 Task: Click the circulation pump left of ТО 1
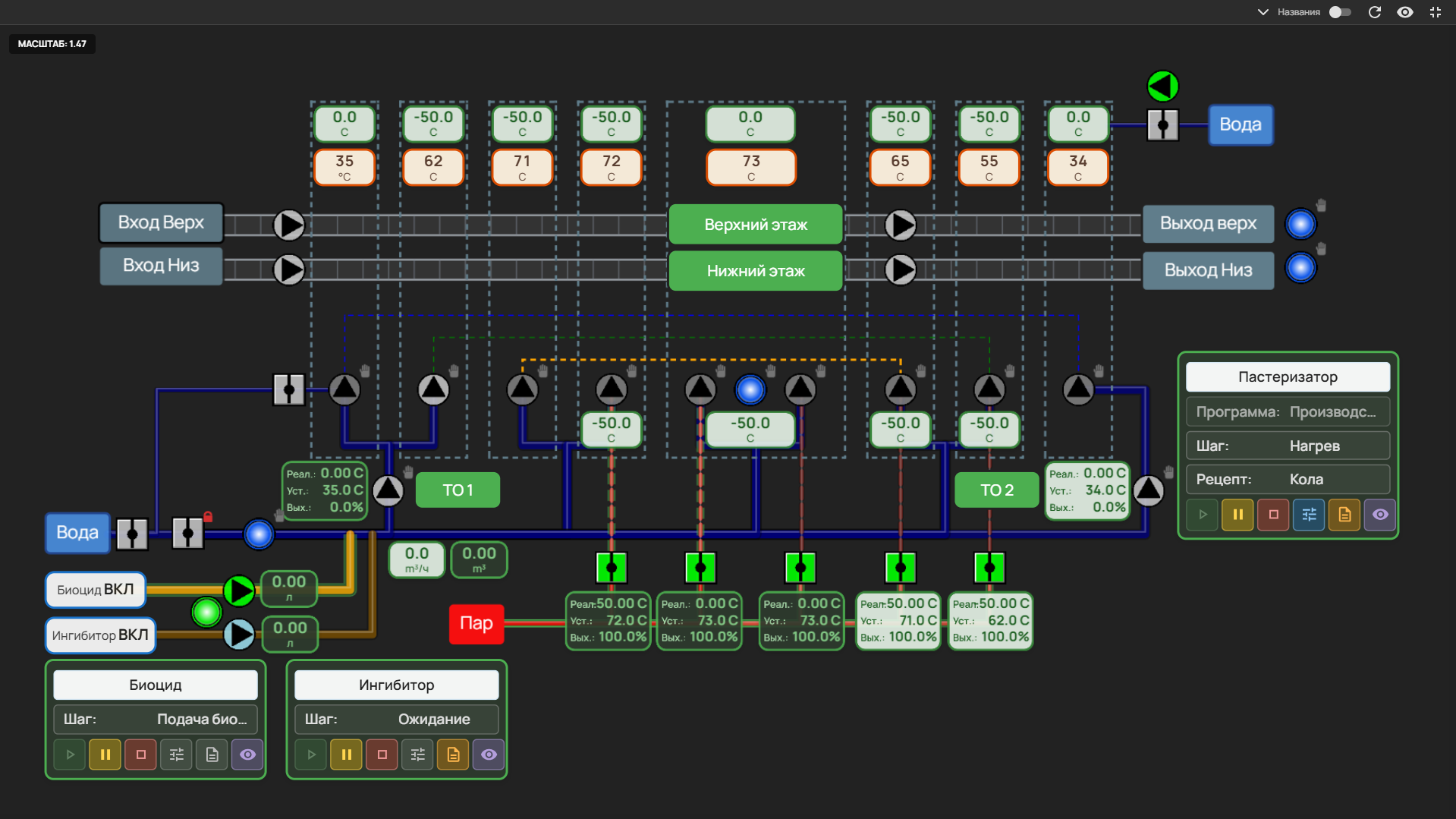coord(388,490)
